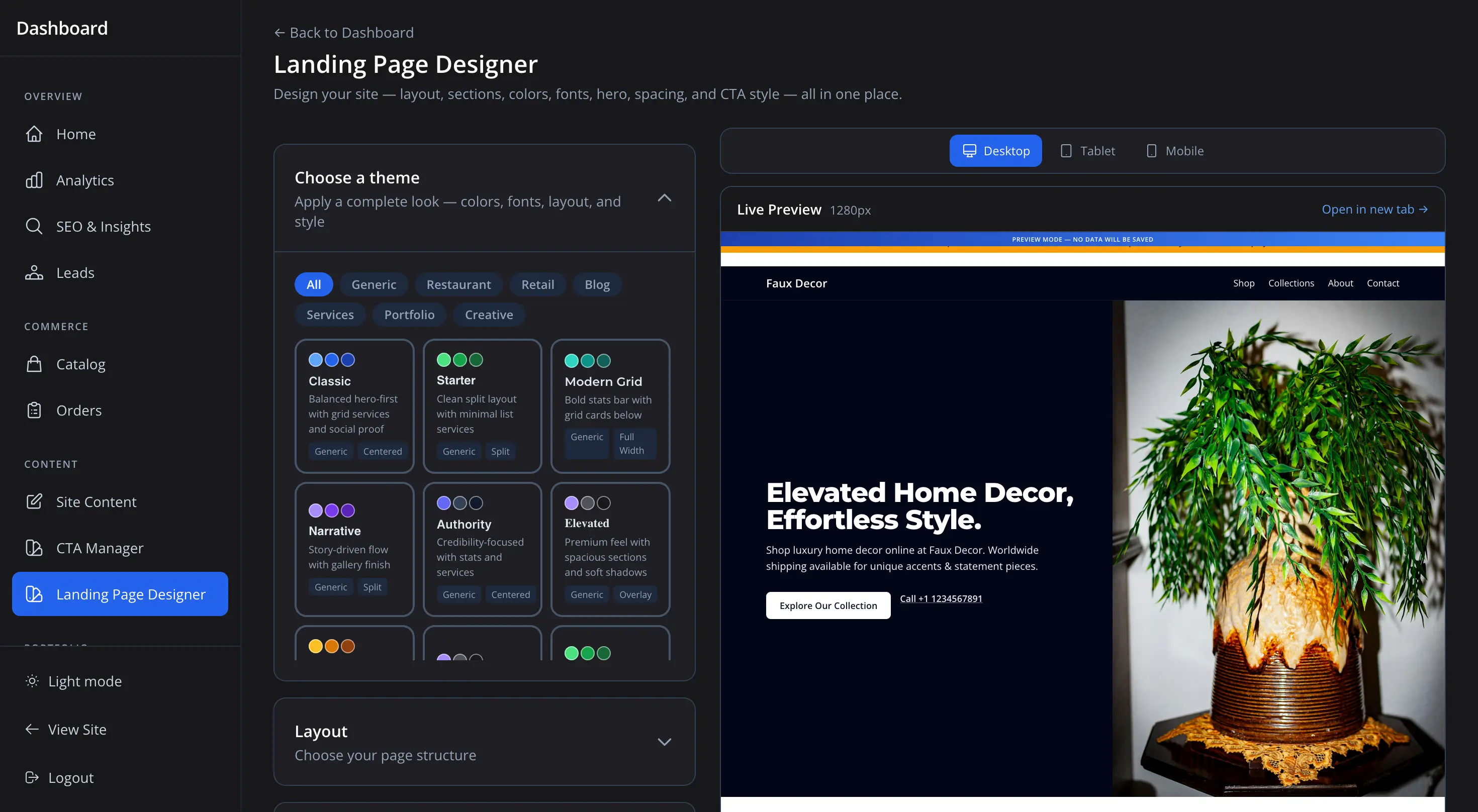Click Starter theme green color swatches
Screen dimensions: 1478x812
[459, 360]
